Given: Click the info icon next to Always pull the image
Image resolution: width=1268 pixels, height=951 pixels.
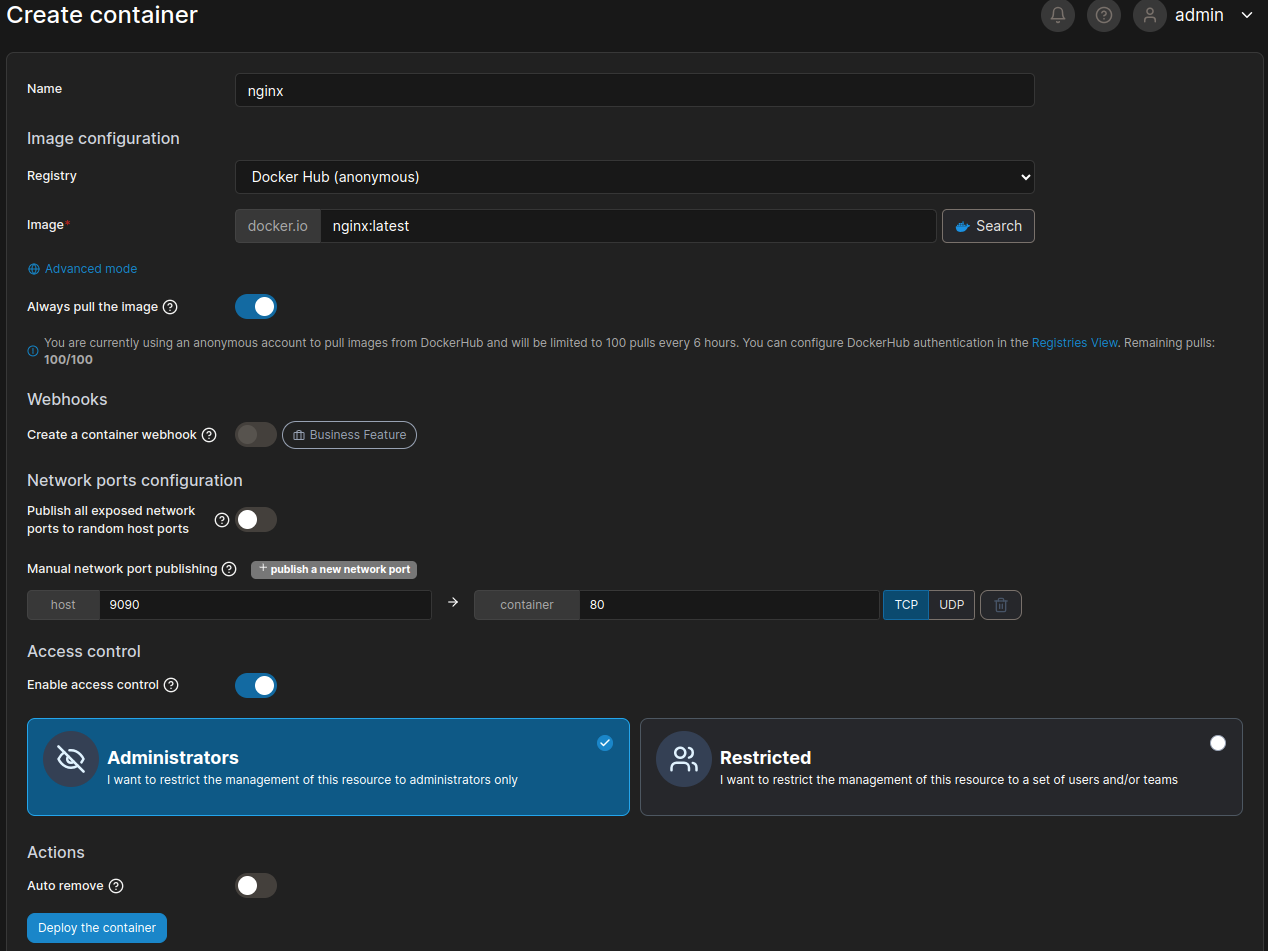Looking at the screenshot, I should tap(170, 307).
